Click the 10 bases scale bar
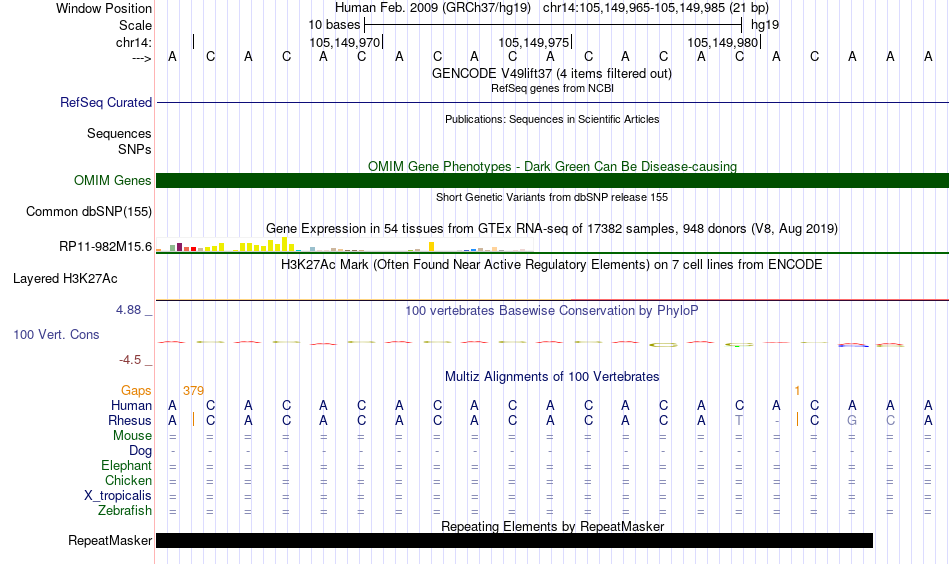Image resolution: width=950 pixels, height=564 pixels. pyautogui.click(x=553, y=25)
